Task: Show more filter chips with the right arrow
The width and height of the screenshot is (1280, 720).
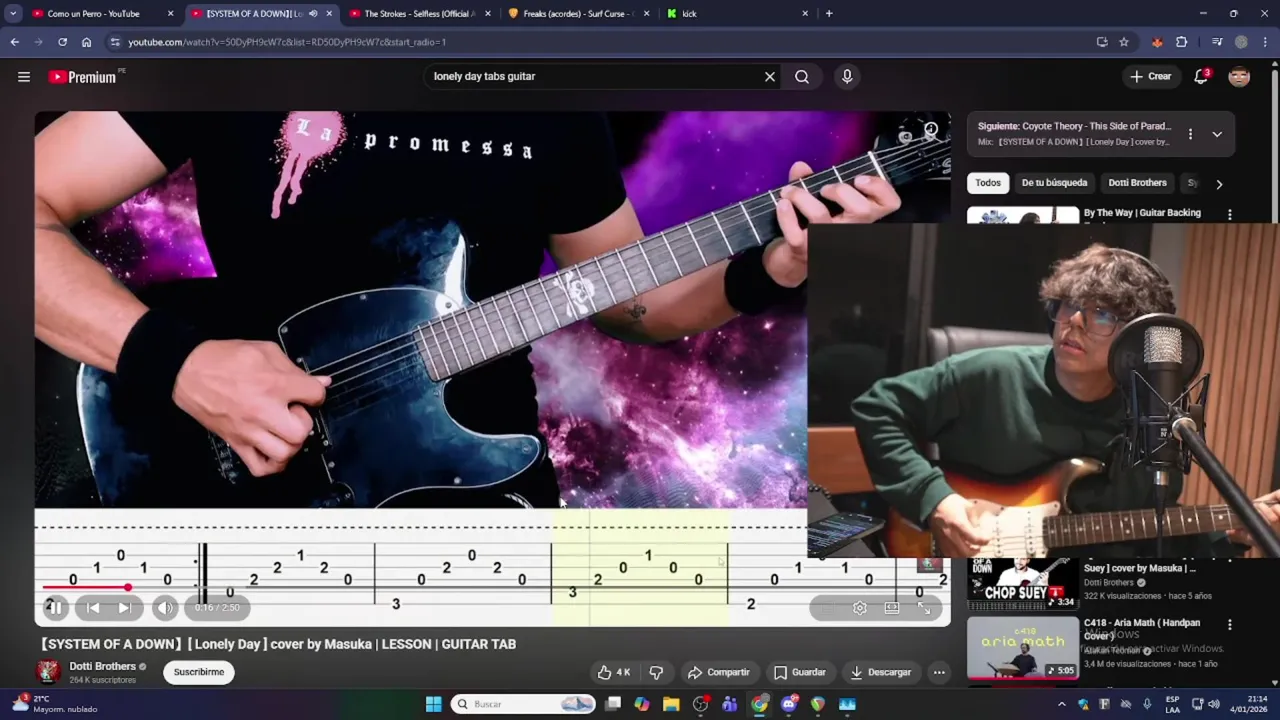Action: pyautogui.click(x=1218, y=184)
